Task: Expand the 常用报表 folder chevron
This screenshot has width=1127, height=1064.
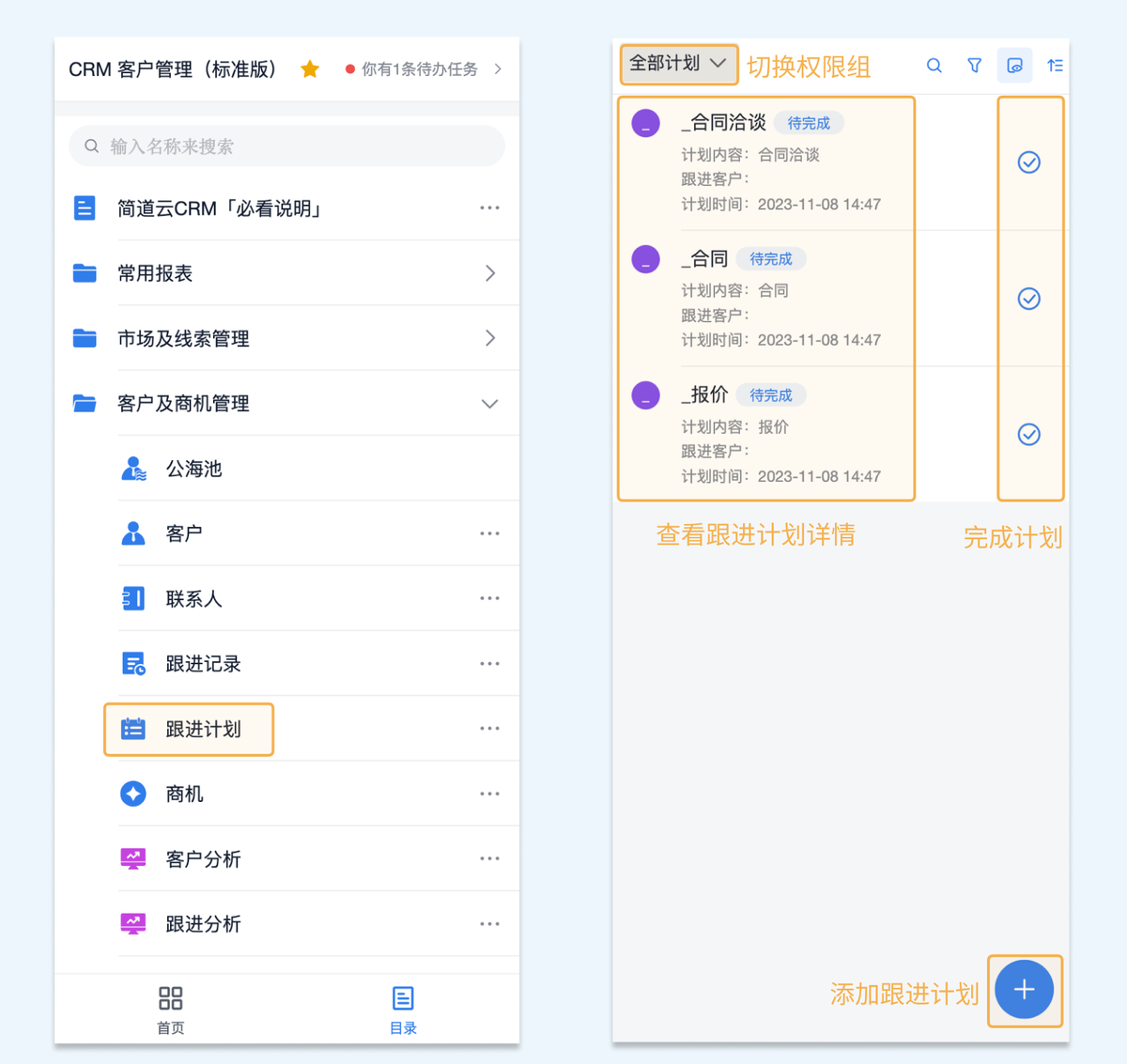Action: coord(489,273)
